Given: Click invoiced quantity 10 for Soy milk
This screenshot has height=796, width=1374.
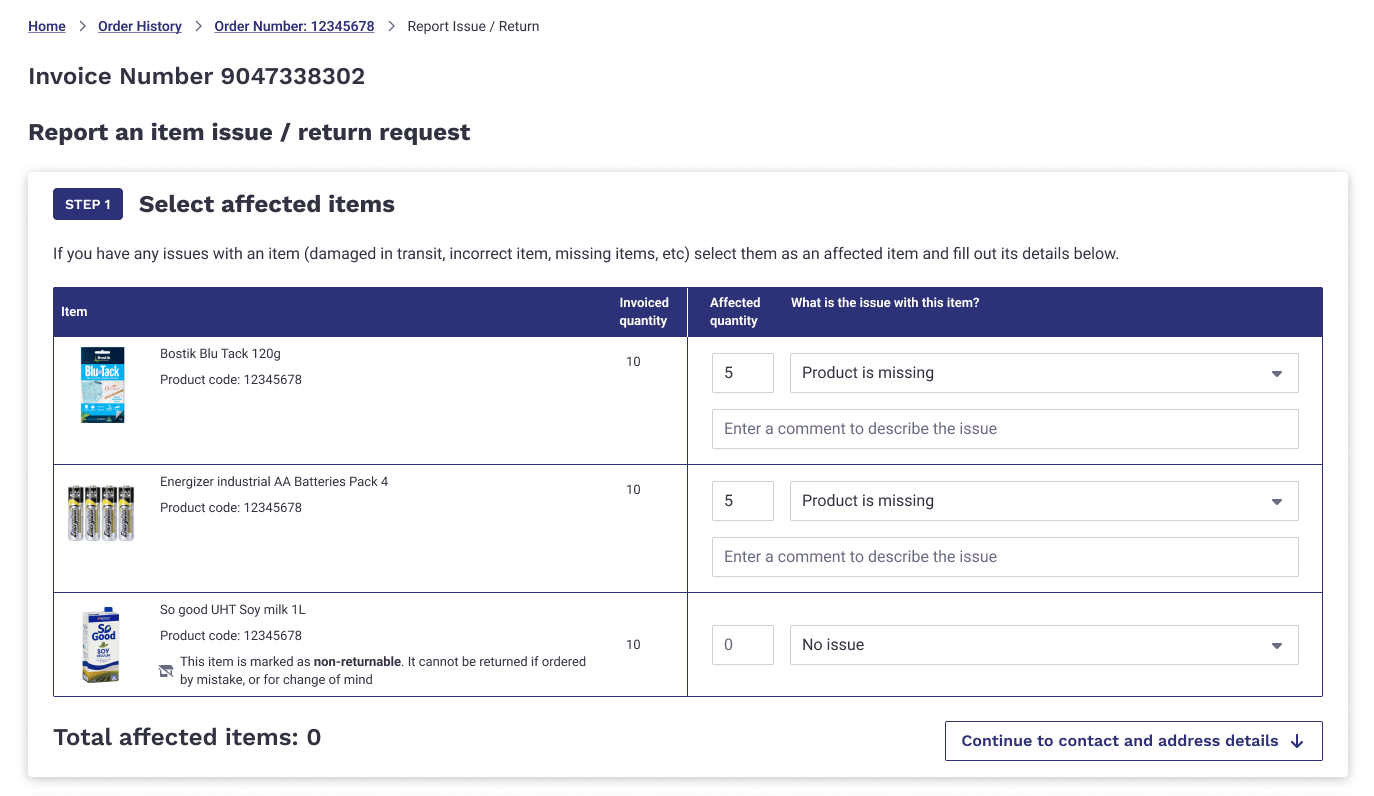Looking at the screenshot, I should click(633, 645).
